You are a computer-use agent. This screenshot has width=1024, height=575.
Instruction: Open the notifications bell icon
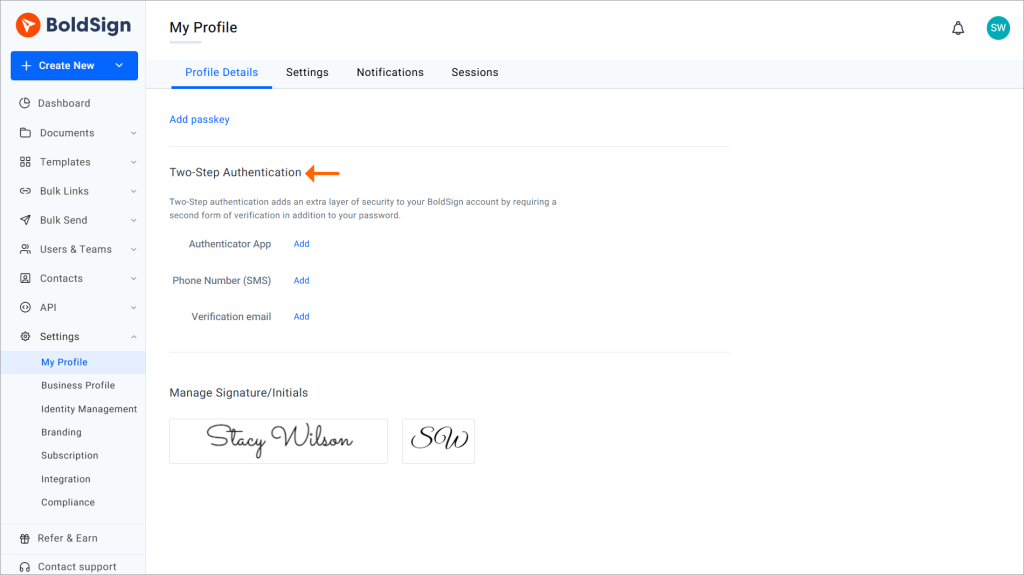(x=957, y=28)
